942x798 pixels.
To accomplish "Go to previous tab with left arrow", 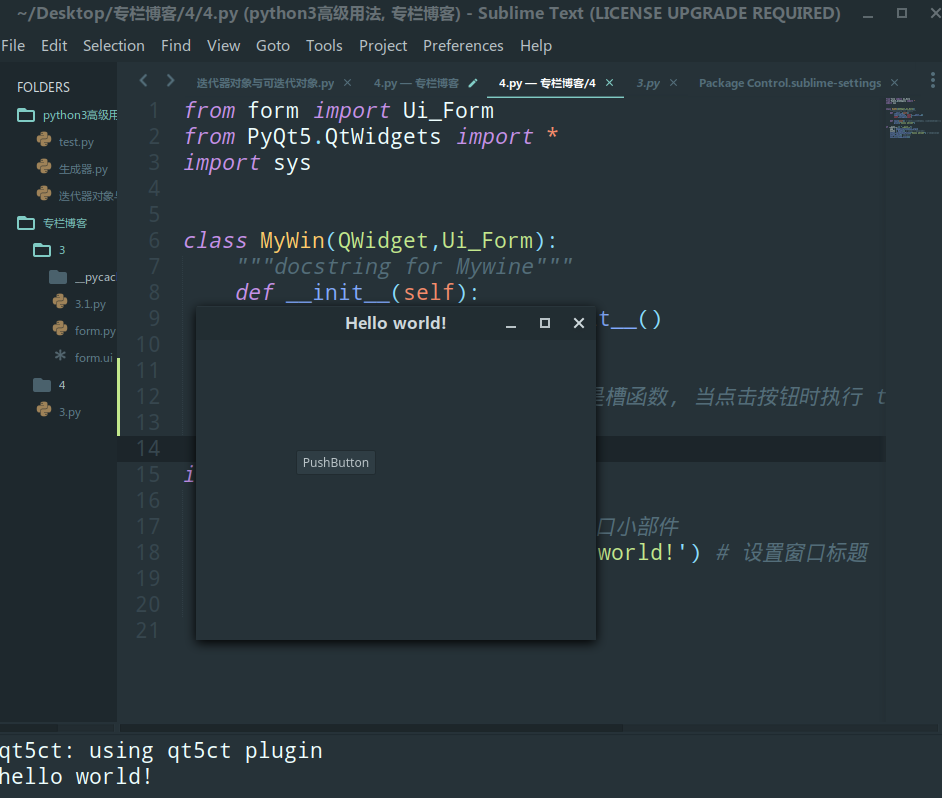I will pyautogui.click(x=144, y=81).
